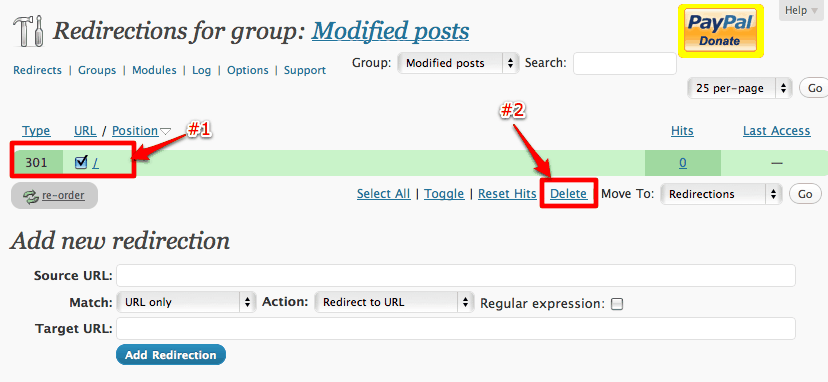Open the Group dropdown showing Modified posts
This screenshot has width=828, height=382.
click(x=457, y=63)
